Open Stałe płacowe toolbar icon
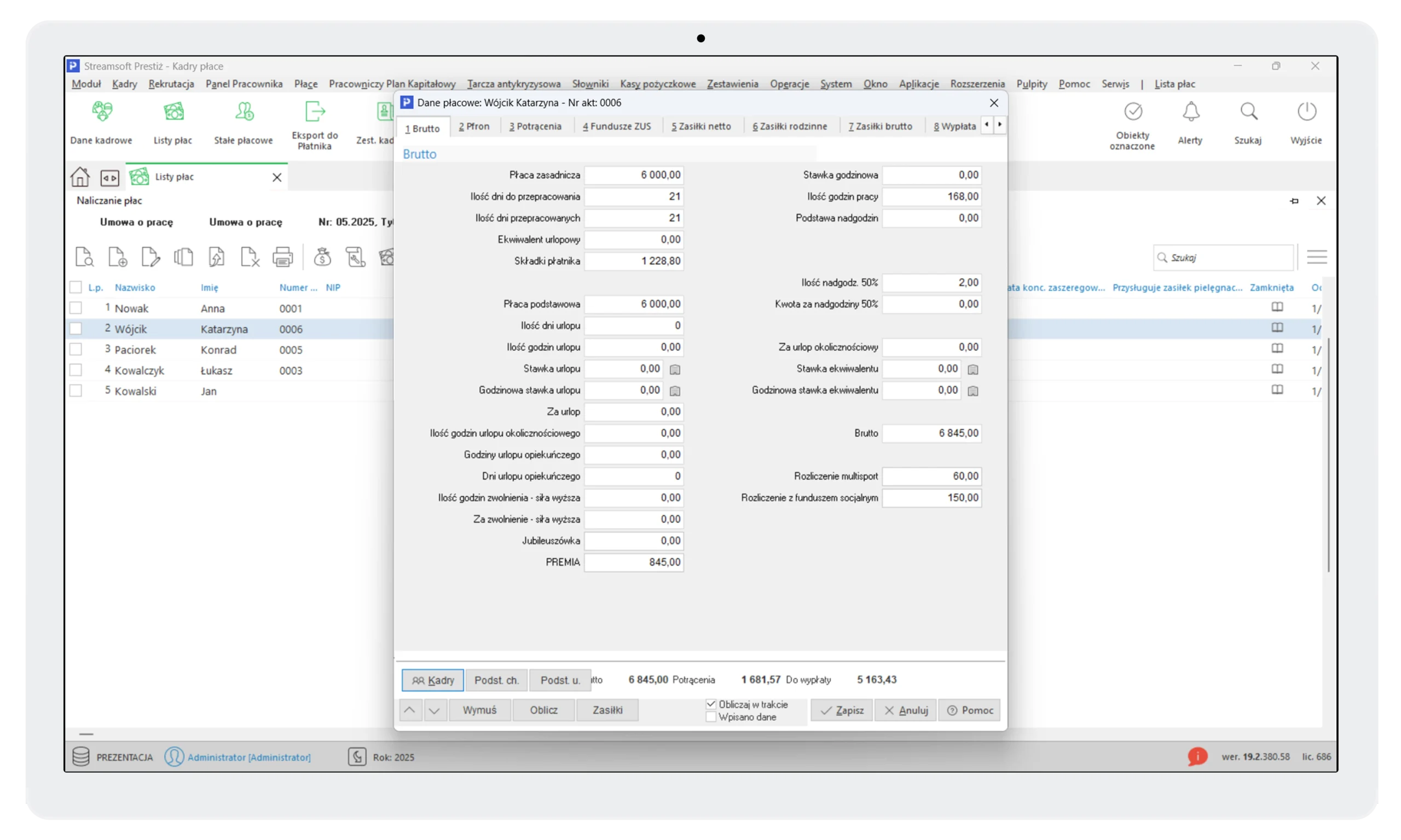1401x840 pixels. coord(244,112)
